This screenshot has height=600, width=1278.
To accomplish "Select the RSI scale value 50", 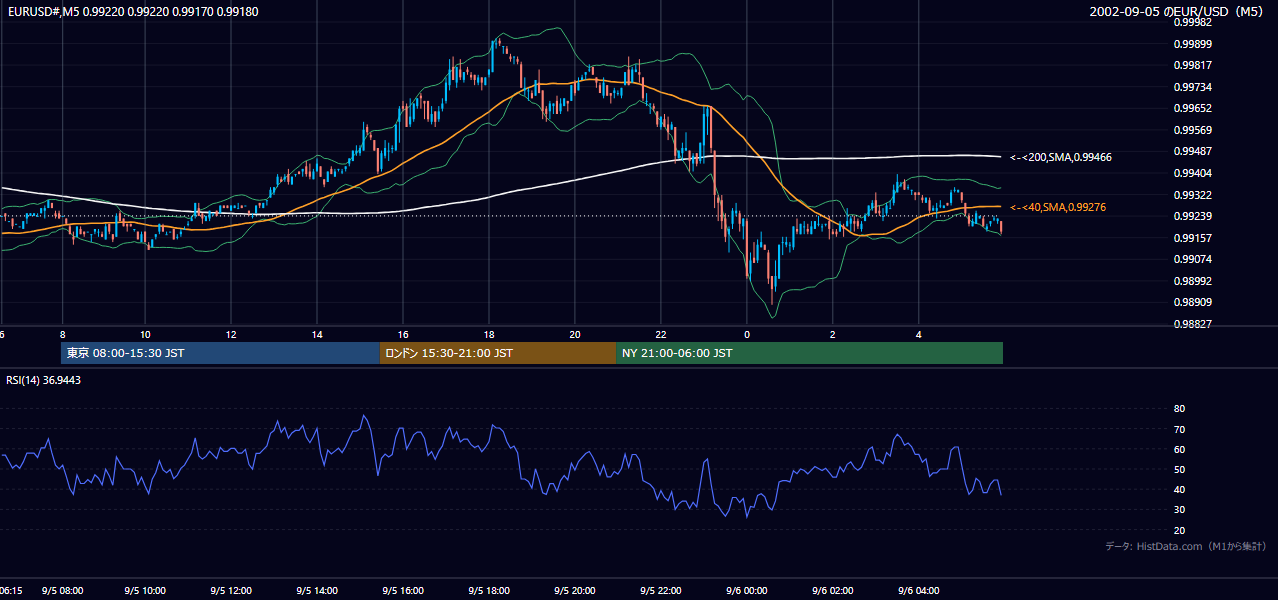I will pyautogui.click(x=1180, y=469).
